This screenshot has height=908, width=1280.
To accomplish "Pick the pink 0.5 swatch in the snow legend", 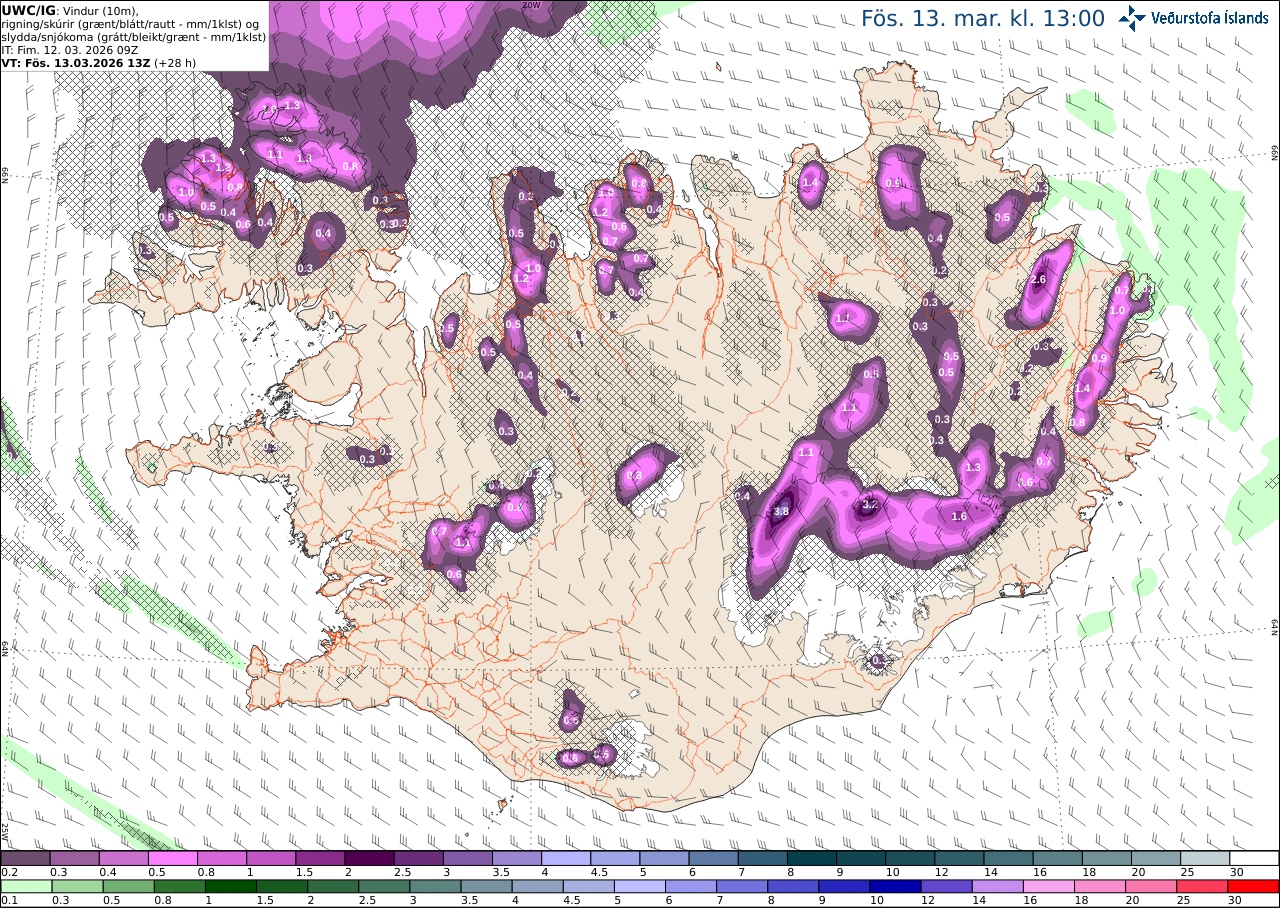I will [173, 858].
